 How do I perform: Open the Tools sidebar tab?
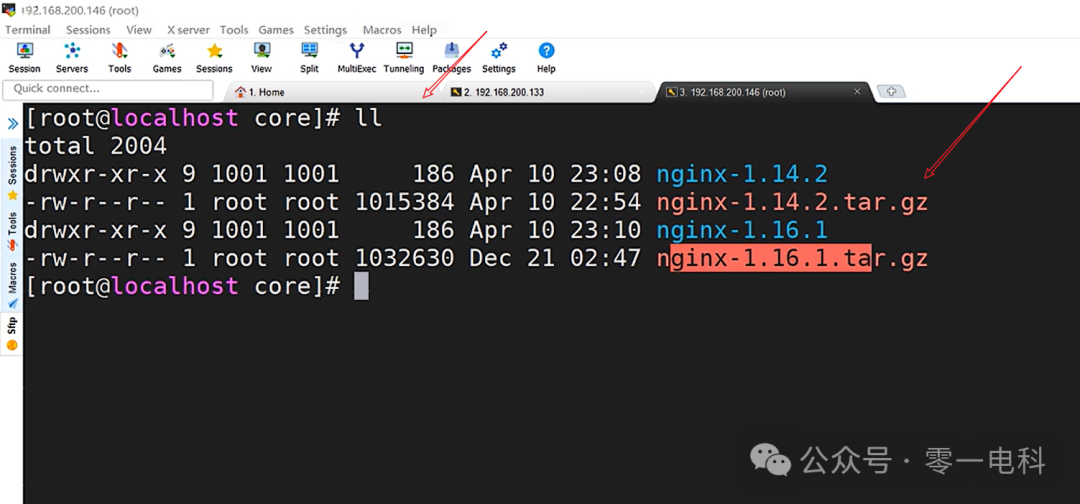click(x=12, y=232)
